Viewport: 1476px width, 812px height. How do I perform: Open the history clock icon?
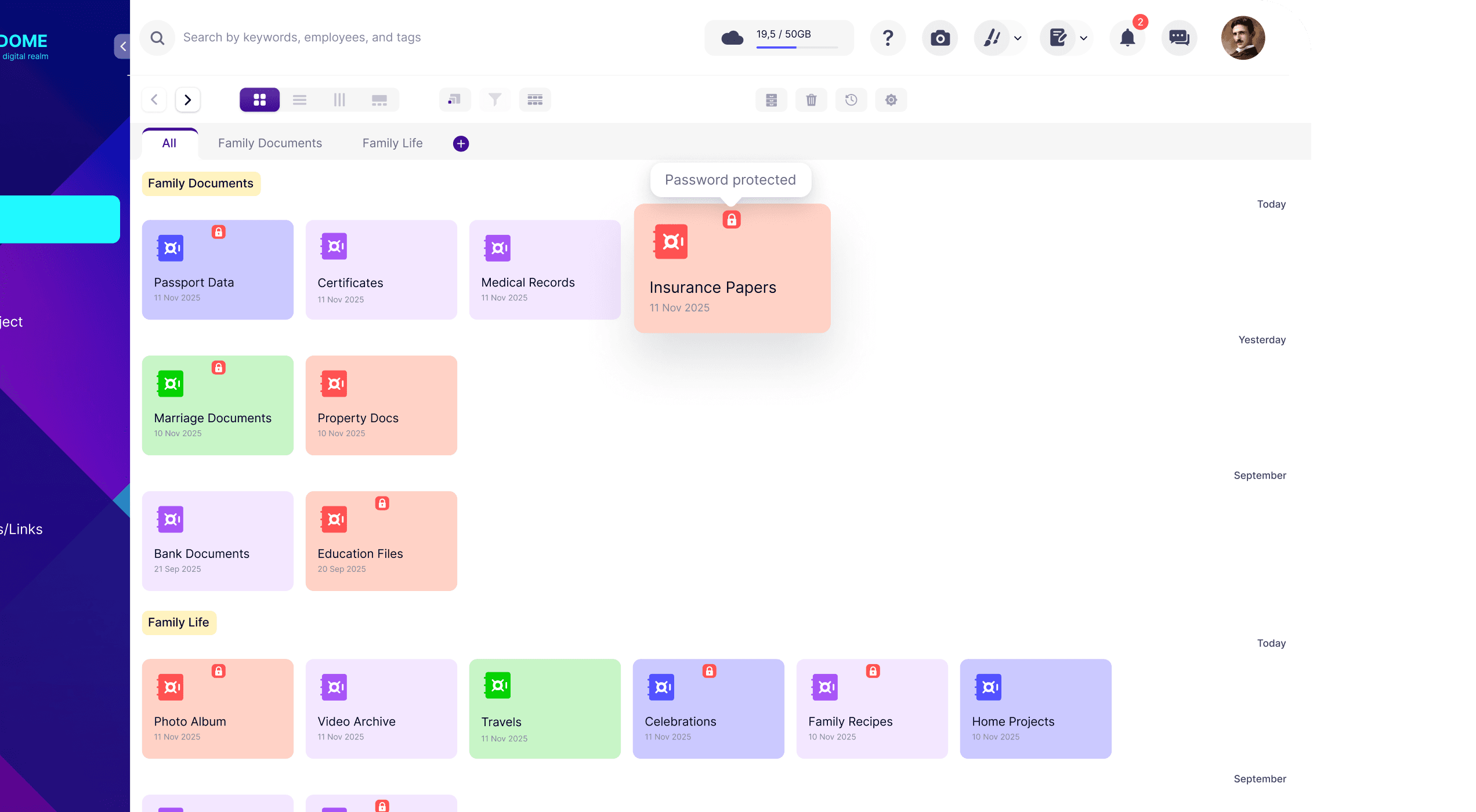tap(851, 100)
